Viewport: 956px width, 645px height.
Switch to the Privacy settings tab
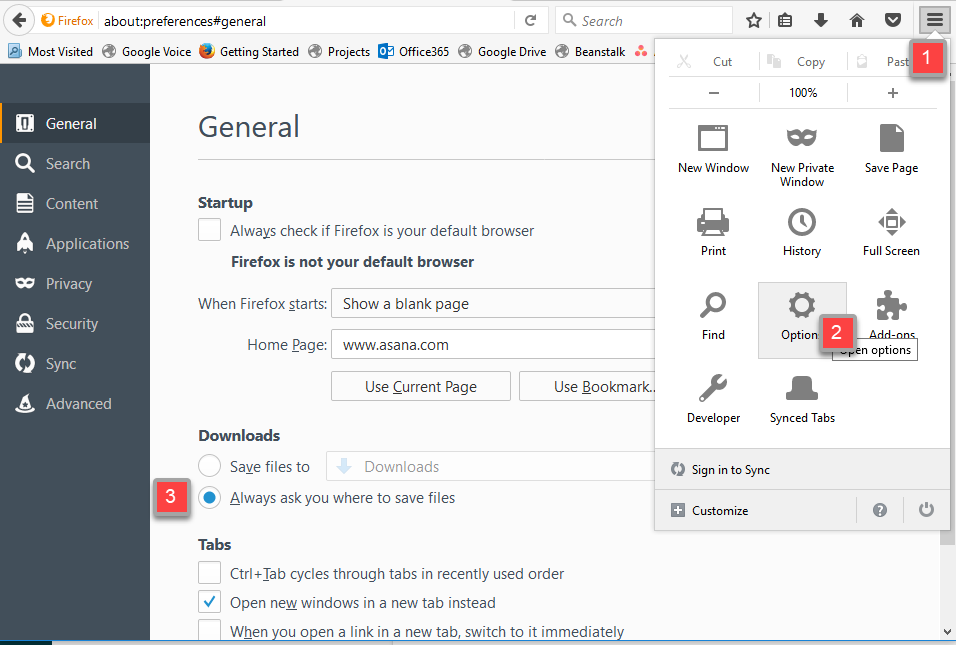68,284
